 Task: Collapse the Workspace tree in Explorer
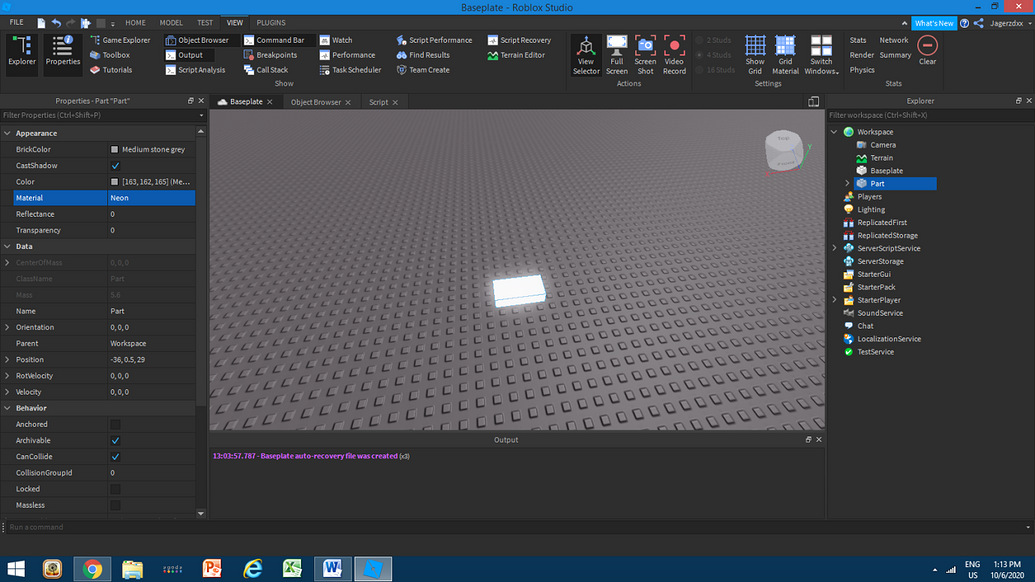tap(834, 131)
